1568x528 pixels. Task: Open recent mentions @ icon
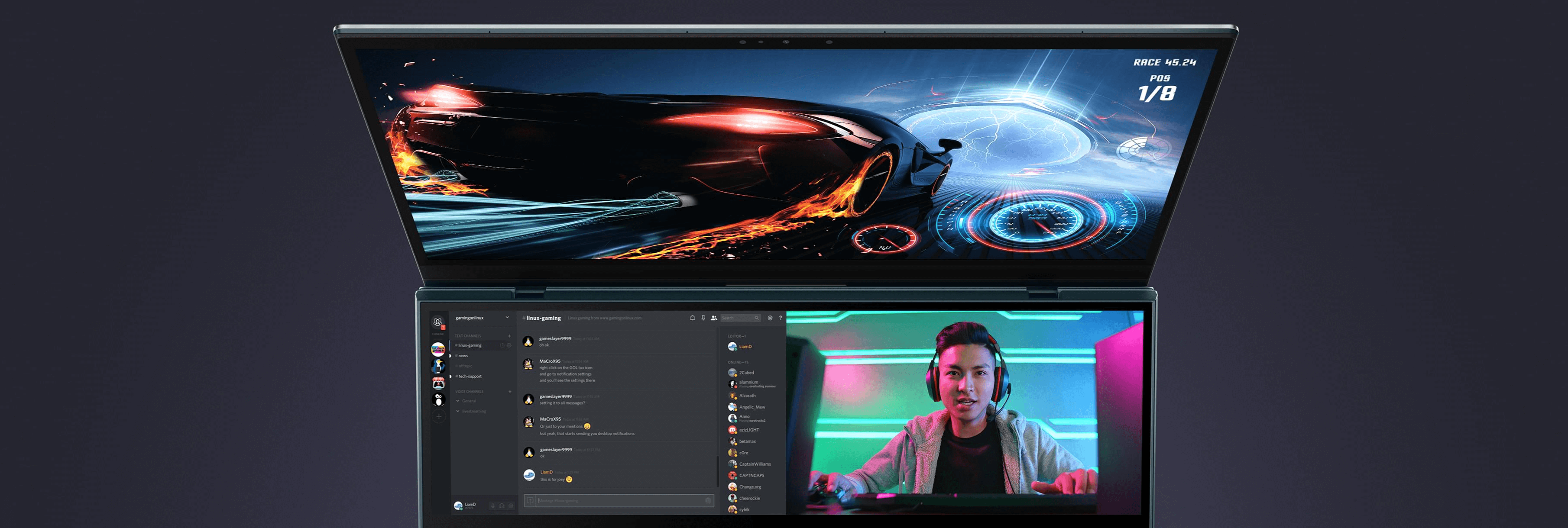point(770,318)
